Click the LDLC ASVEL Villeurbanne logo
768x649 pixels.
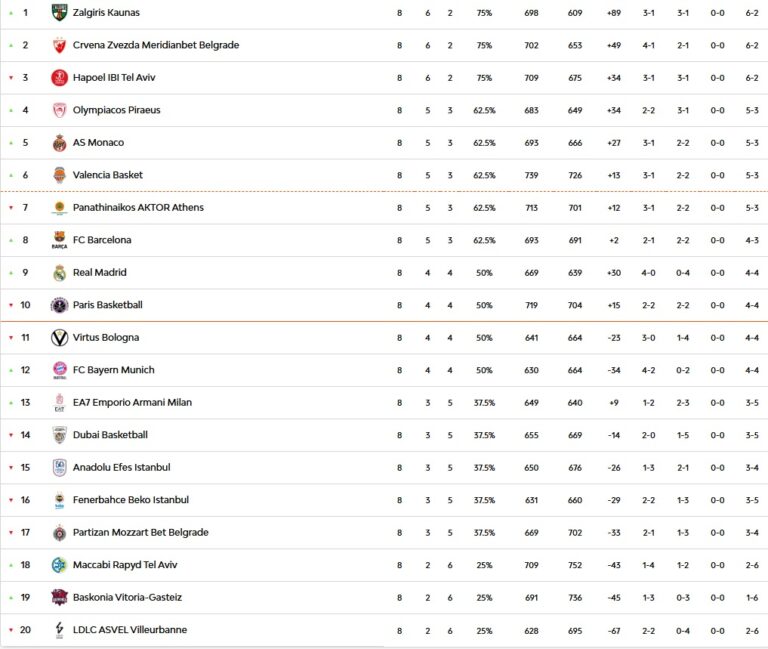click(59, 630)
